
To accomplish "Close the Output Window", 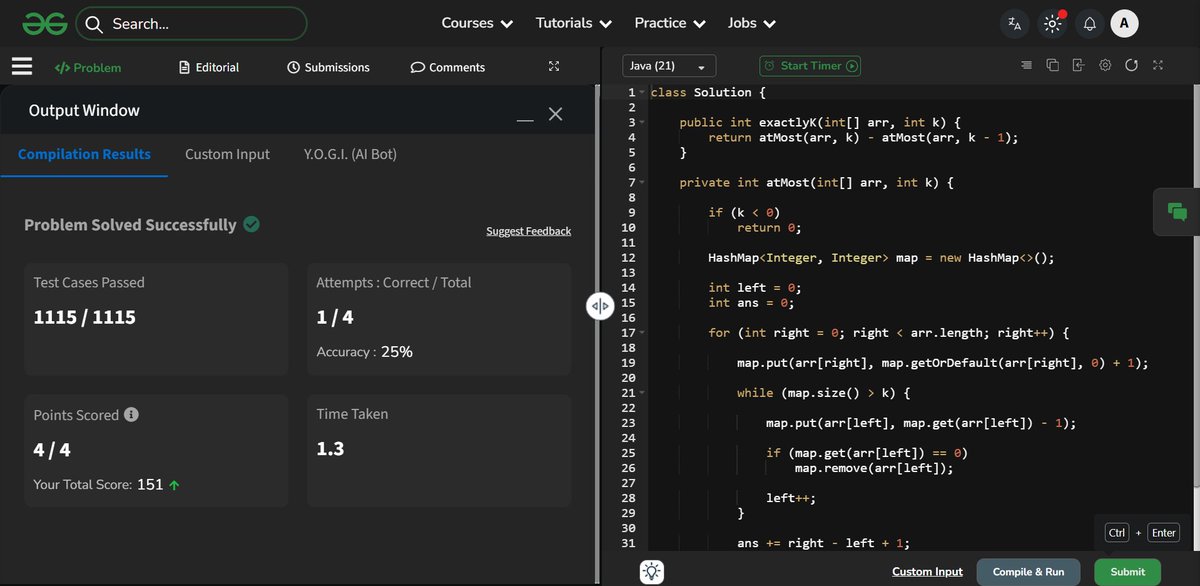I will pos(556,114).
